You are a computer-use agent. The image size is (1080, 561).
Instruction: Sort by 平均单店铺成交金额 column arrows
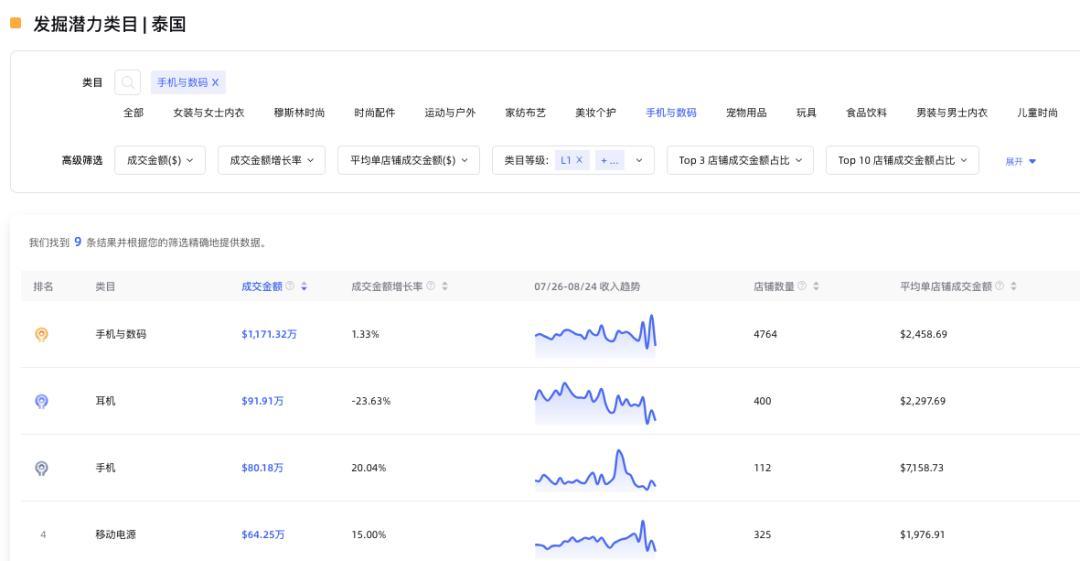tap(1013, 286)
